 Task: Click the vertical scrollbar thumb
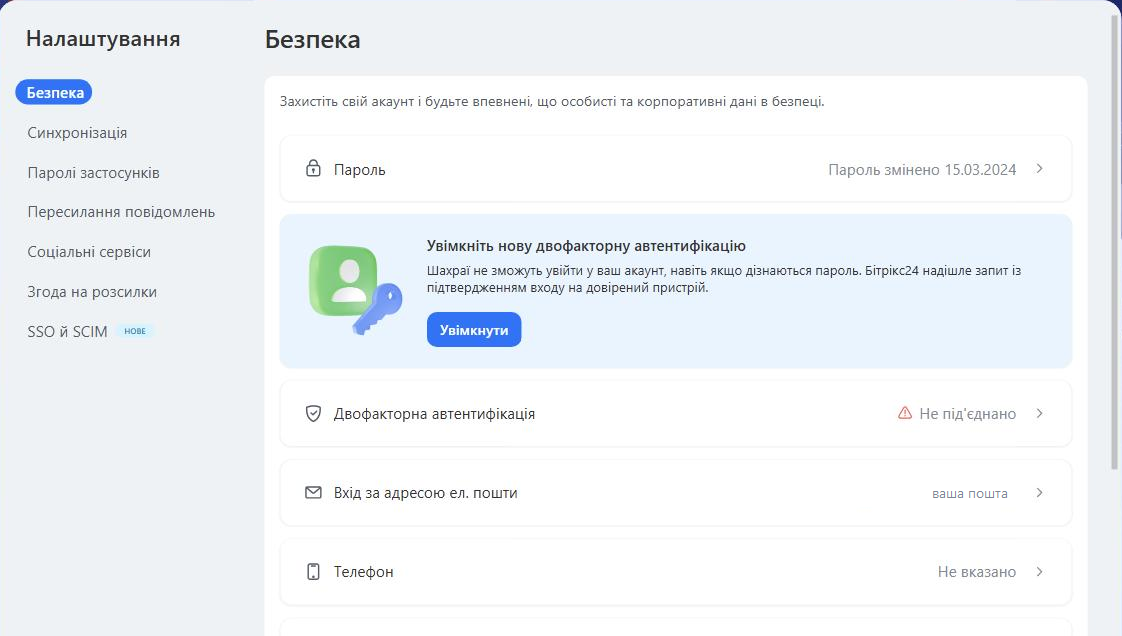tap(1114, 243)
